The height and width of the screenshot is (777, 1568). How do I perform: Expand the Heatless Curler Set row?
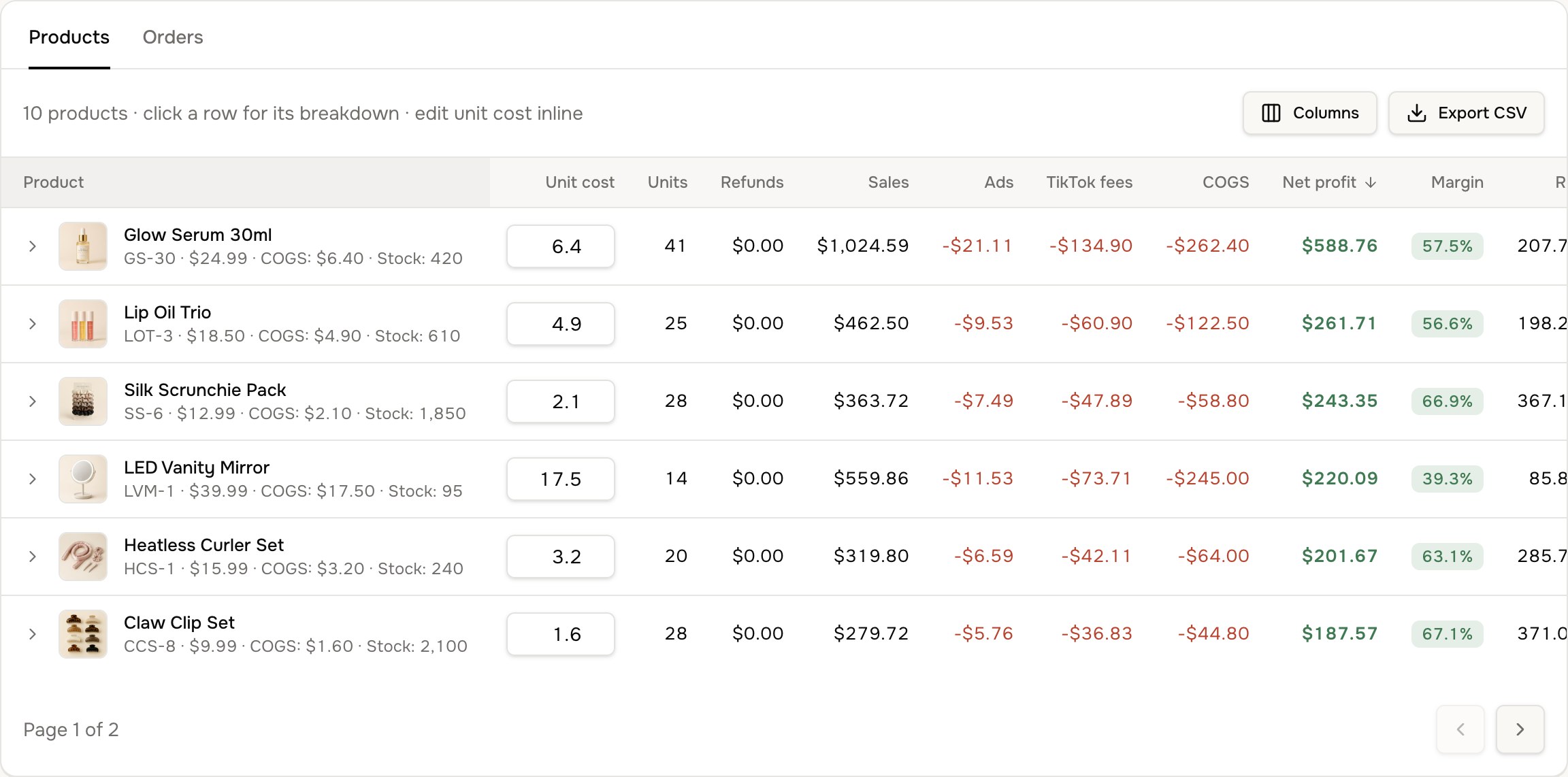coord(32,557)
